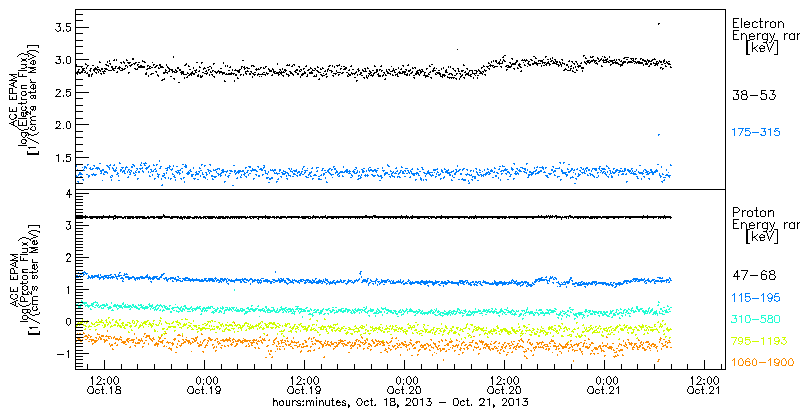Click the Electron legend heading
The image size is (800, 410).
pos(758,23)
